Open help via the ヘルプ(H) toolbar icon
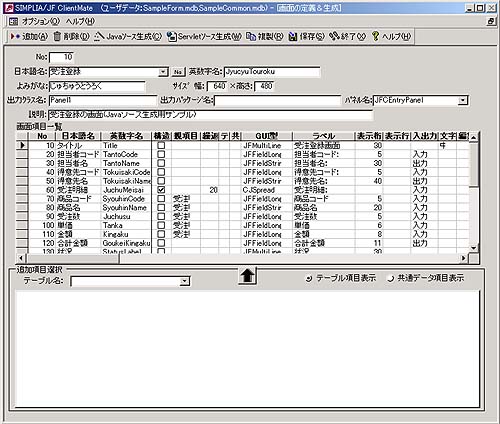 (x=376, y=36)
